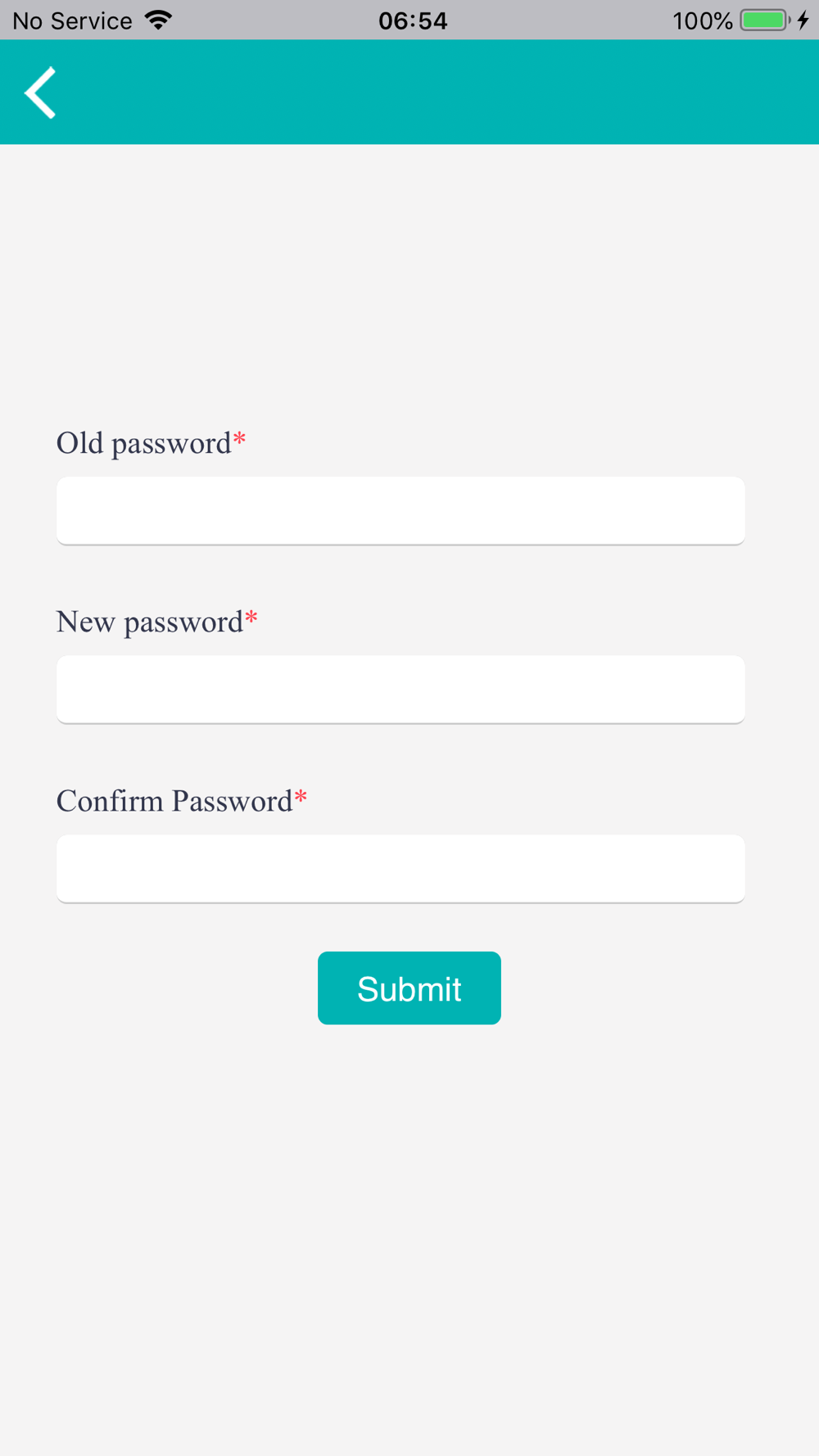Image resolution: width=819 pixels, height=1456 pixels.
Task: Tap blank area above Old password label
Action: click(x=409, y=283)
